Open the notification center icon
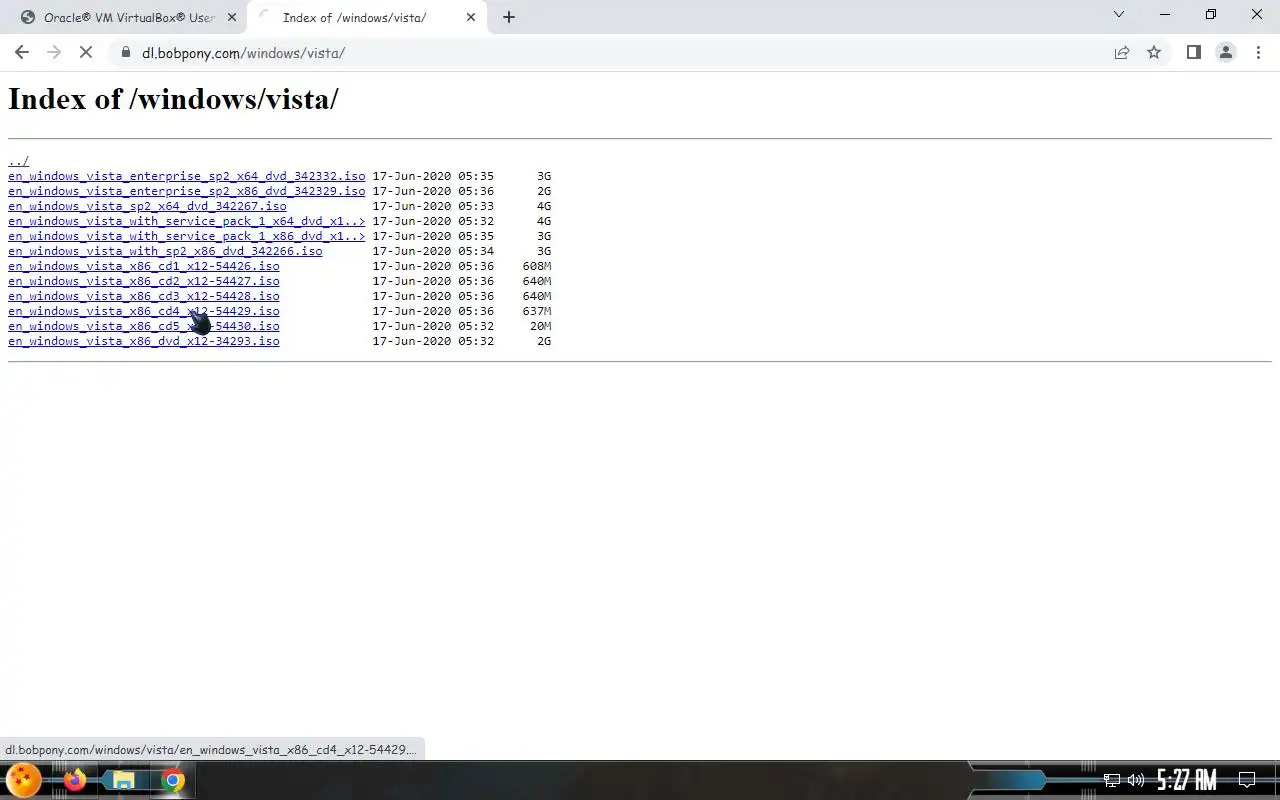Screen dimensions: 1280x800 tap(1247, 780)
